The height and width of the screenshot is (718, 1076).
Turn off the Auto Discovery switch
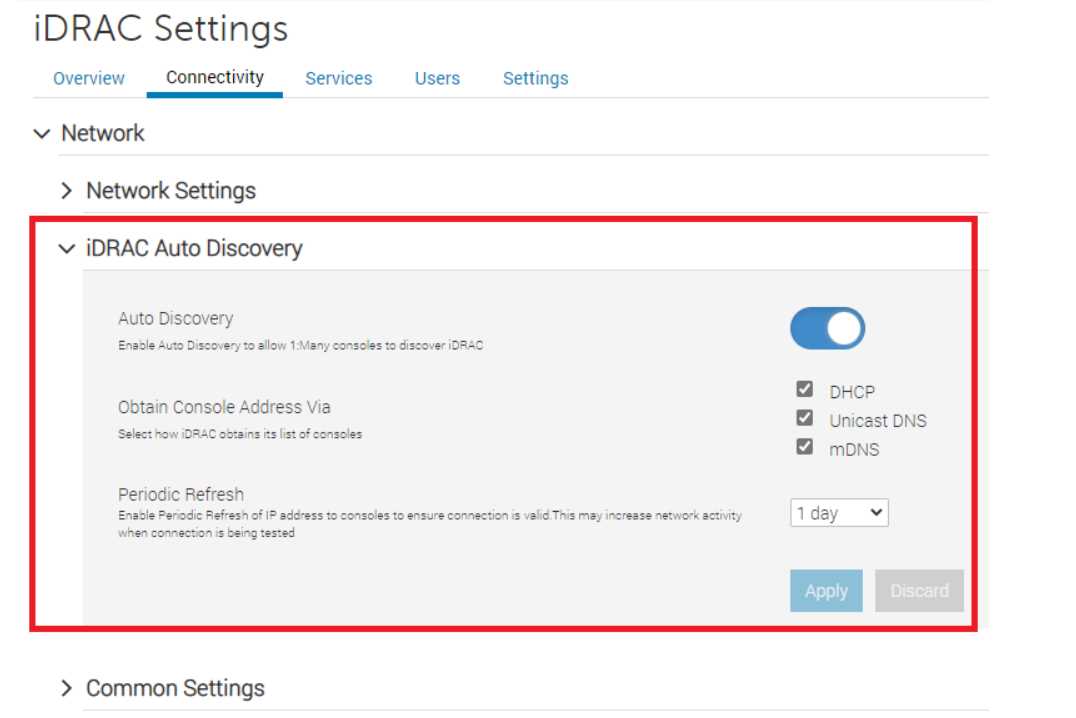click(827, 329)
